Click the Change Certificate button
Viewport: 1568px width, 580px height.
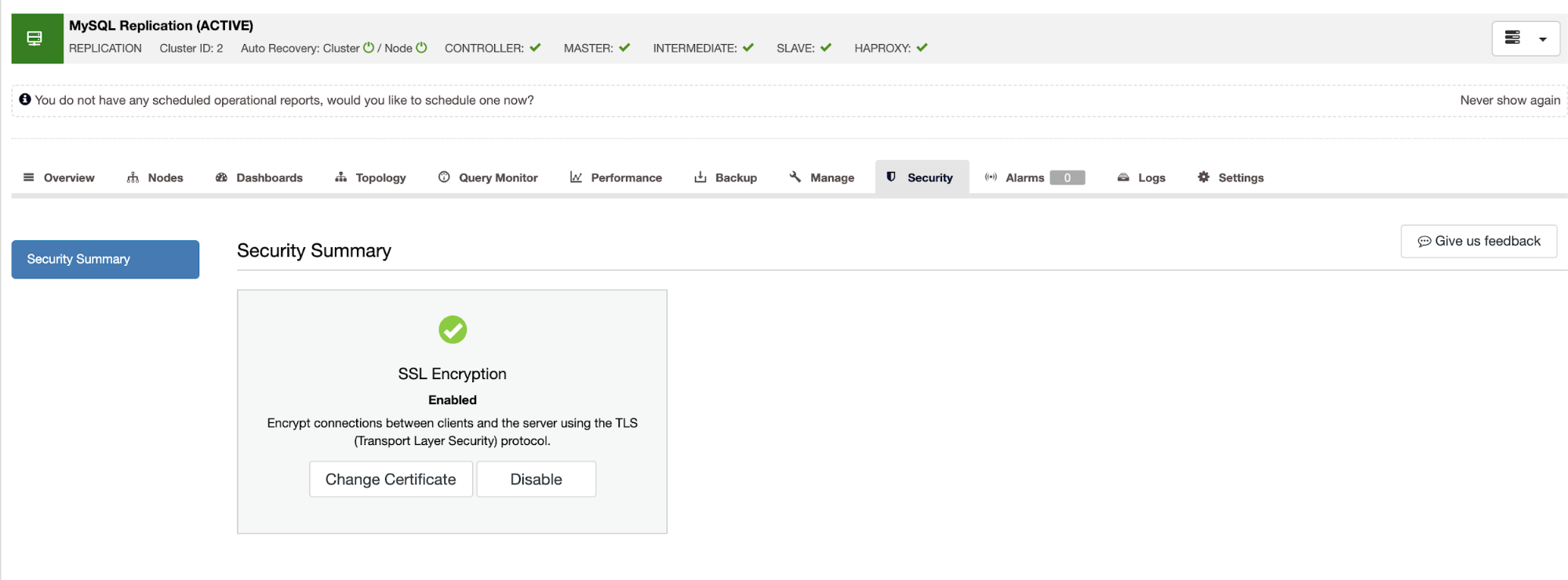coord(391,480)
